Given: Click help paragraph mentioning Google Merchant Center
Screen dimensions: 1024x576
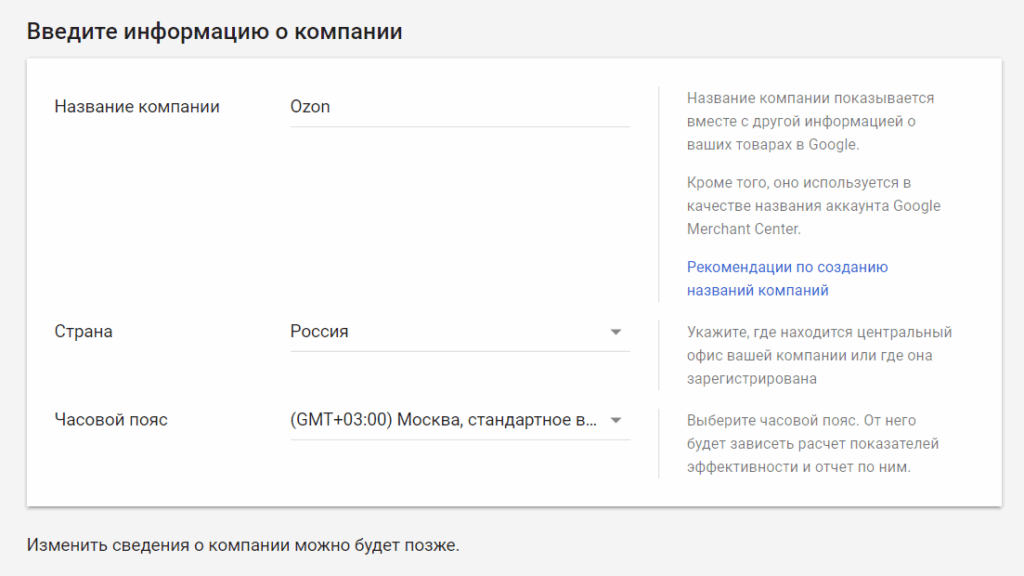Looking at the screenshot, I should (813, 206).
